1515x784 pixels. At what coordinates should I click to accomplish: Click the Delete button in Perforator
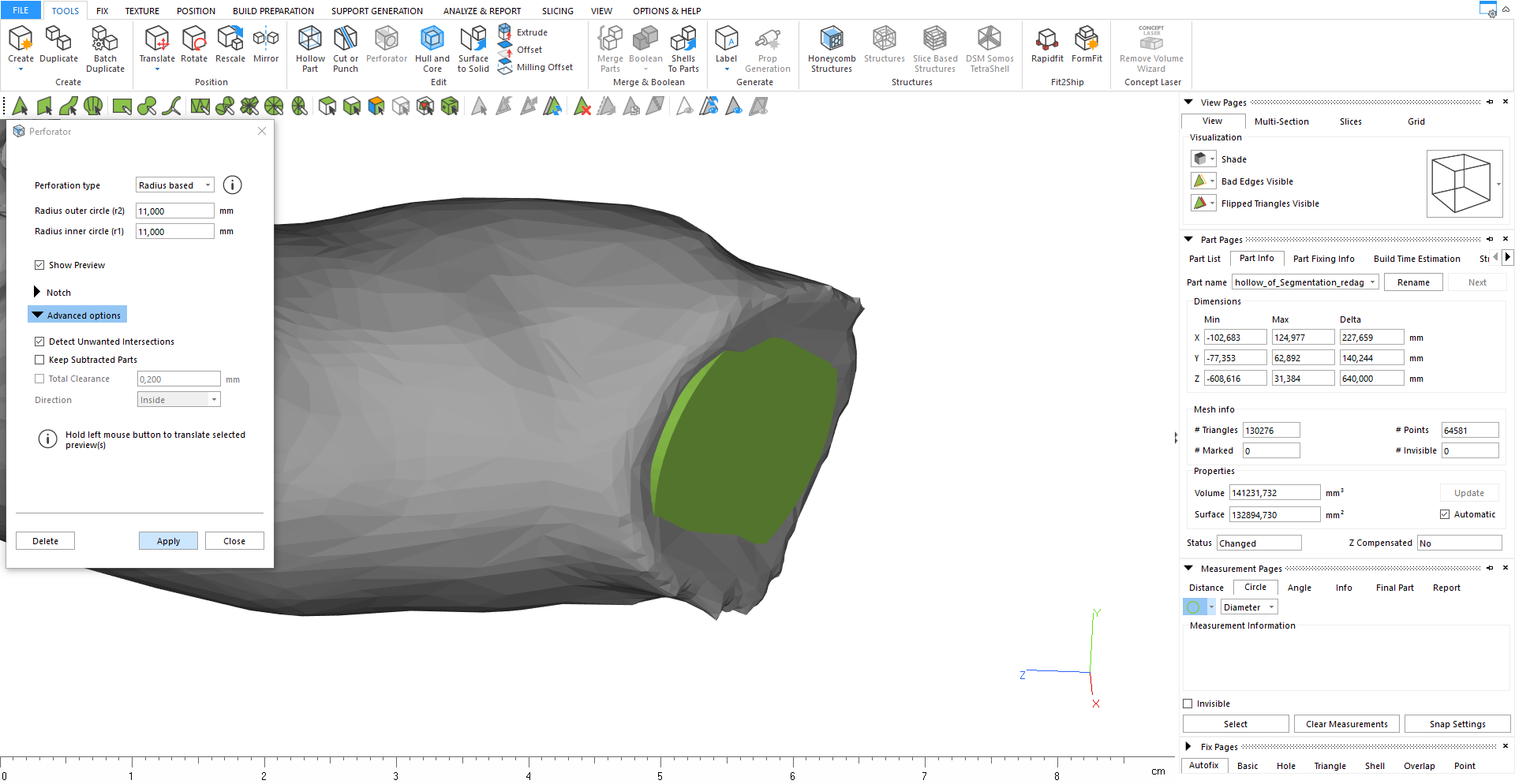[45, 541]
